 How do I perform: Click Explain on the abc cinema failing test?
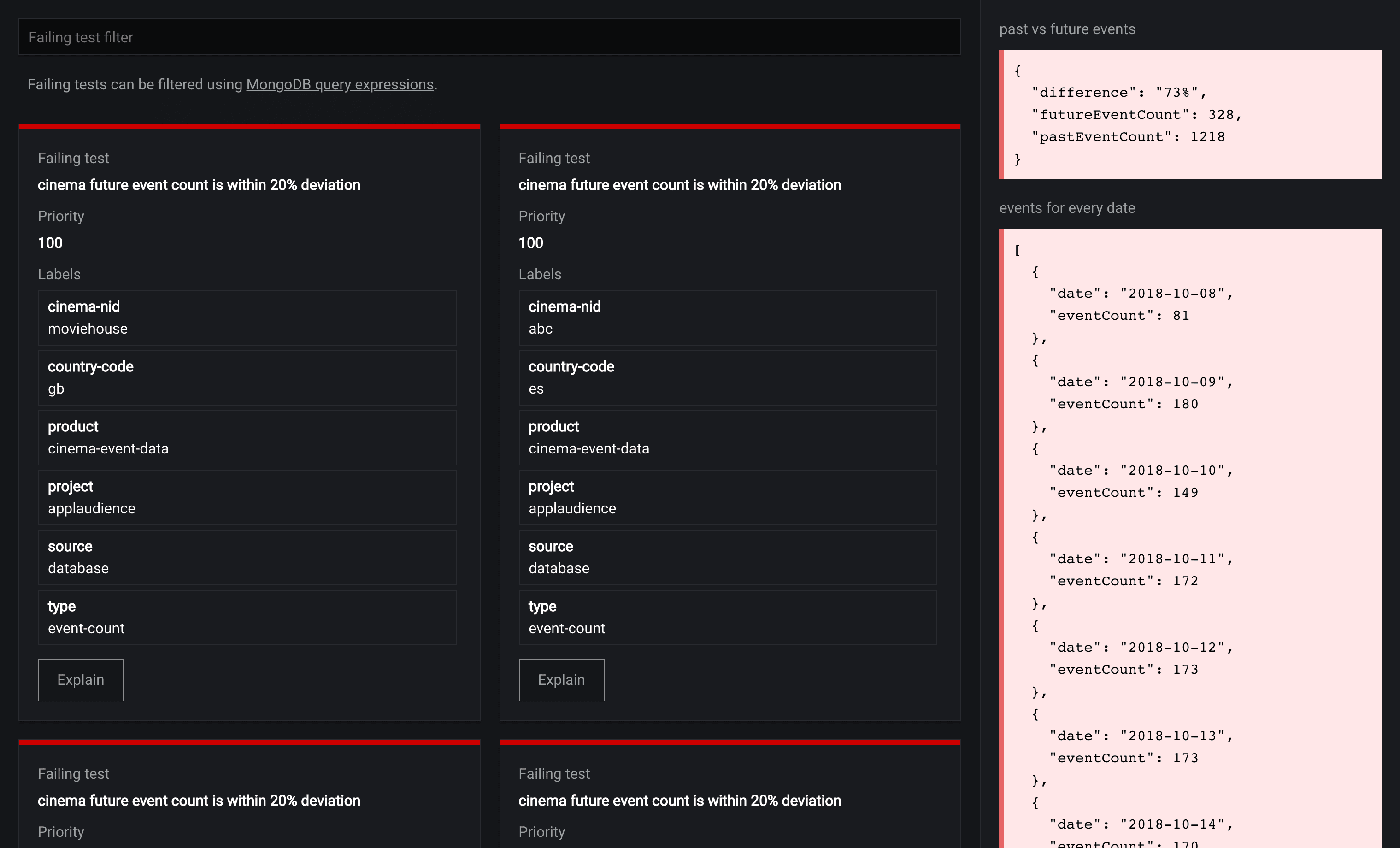tap(561, 680)
